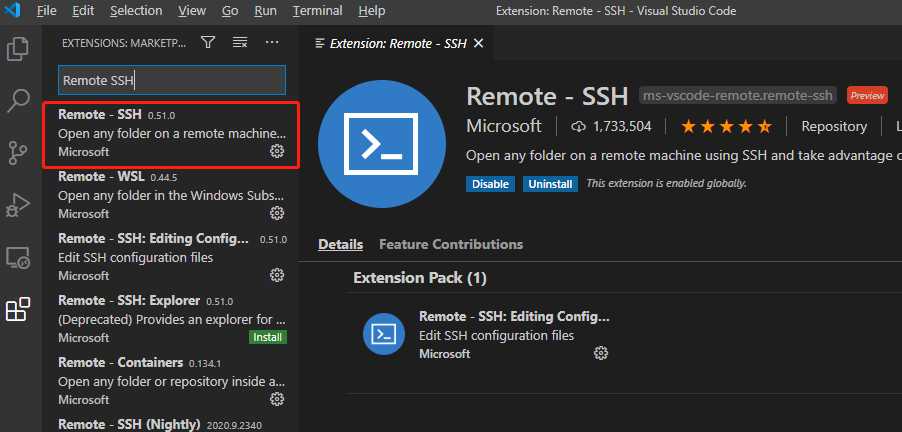Select Remote - Containers list entry
Image resolution: width=902 pixels, height=432 pixels.
point(171,381)
